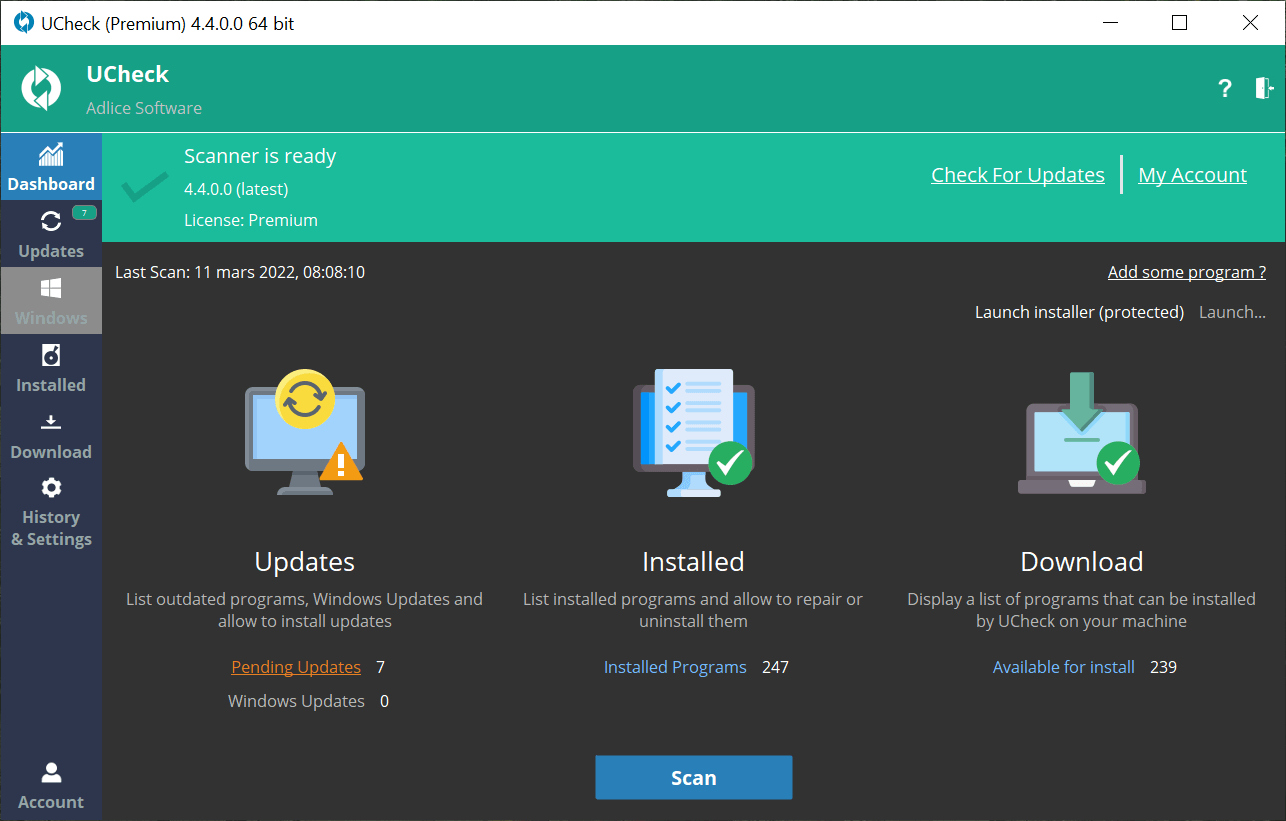
Task: Open the Installed sidebar section
Action: pos(51,367)
